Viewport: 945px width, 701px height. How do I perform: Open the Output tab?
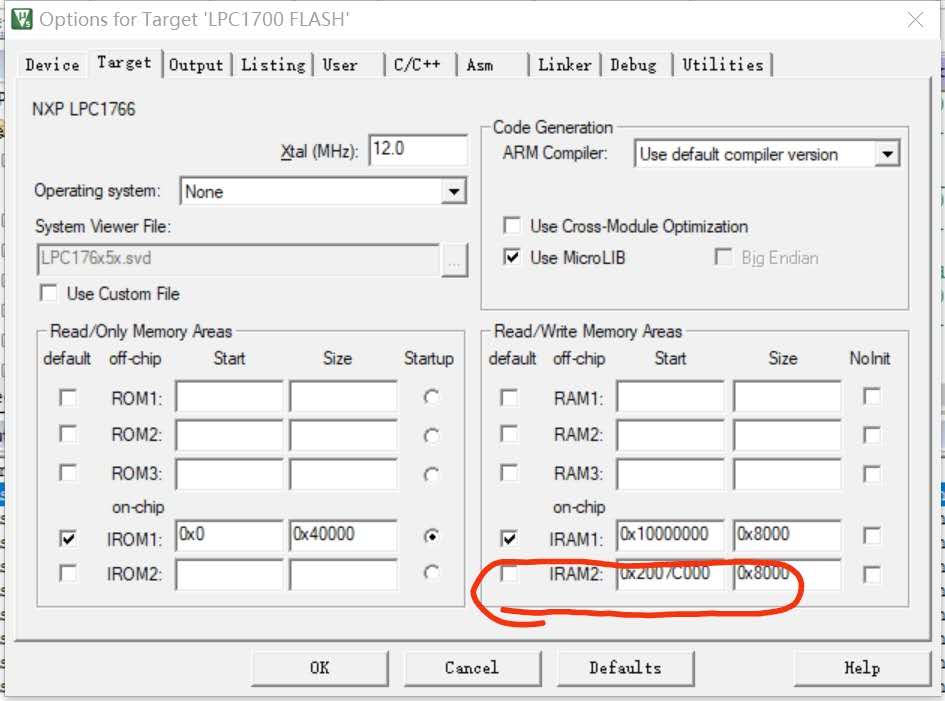(196, 64)
